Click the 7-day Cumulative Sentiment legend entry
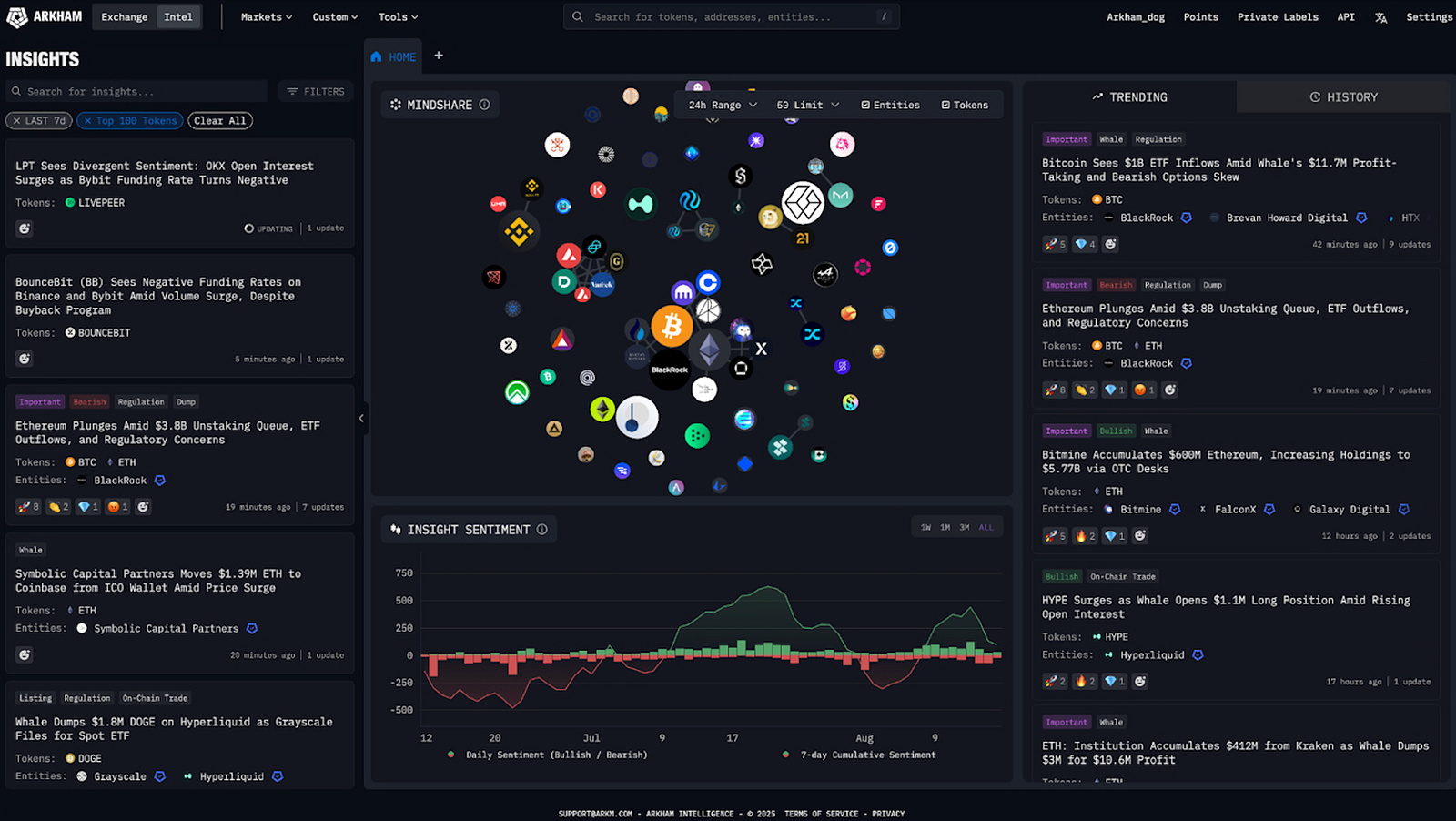 [x=859, y=755]
